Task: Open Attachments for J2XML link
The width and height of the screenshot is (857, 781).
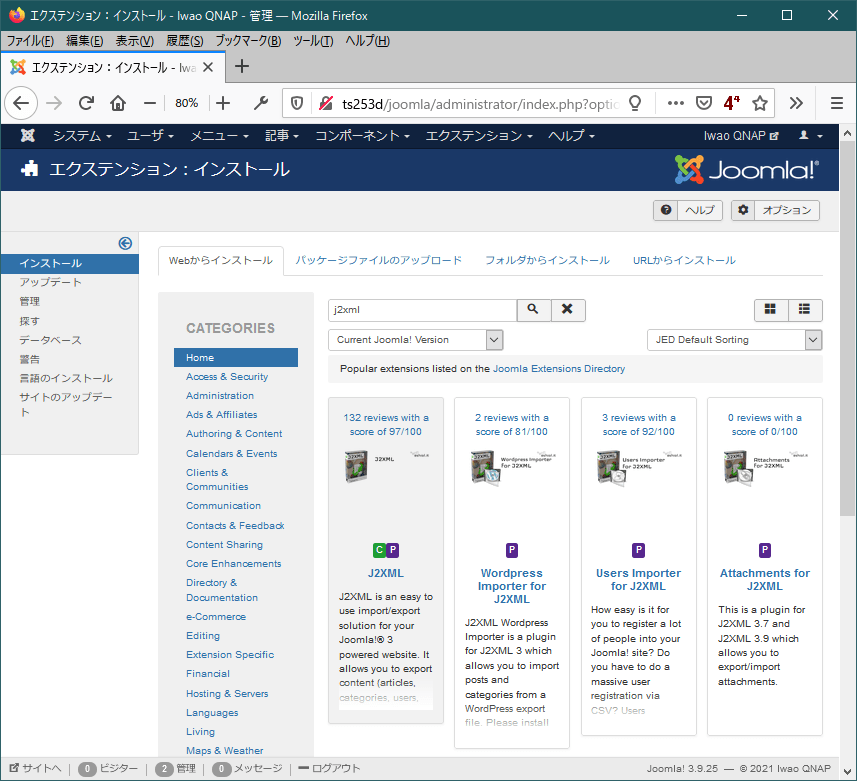Action: [765, 580]
